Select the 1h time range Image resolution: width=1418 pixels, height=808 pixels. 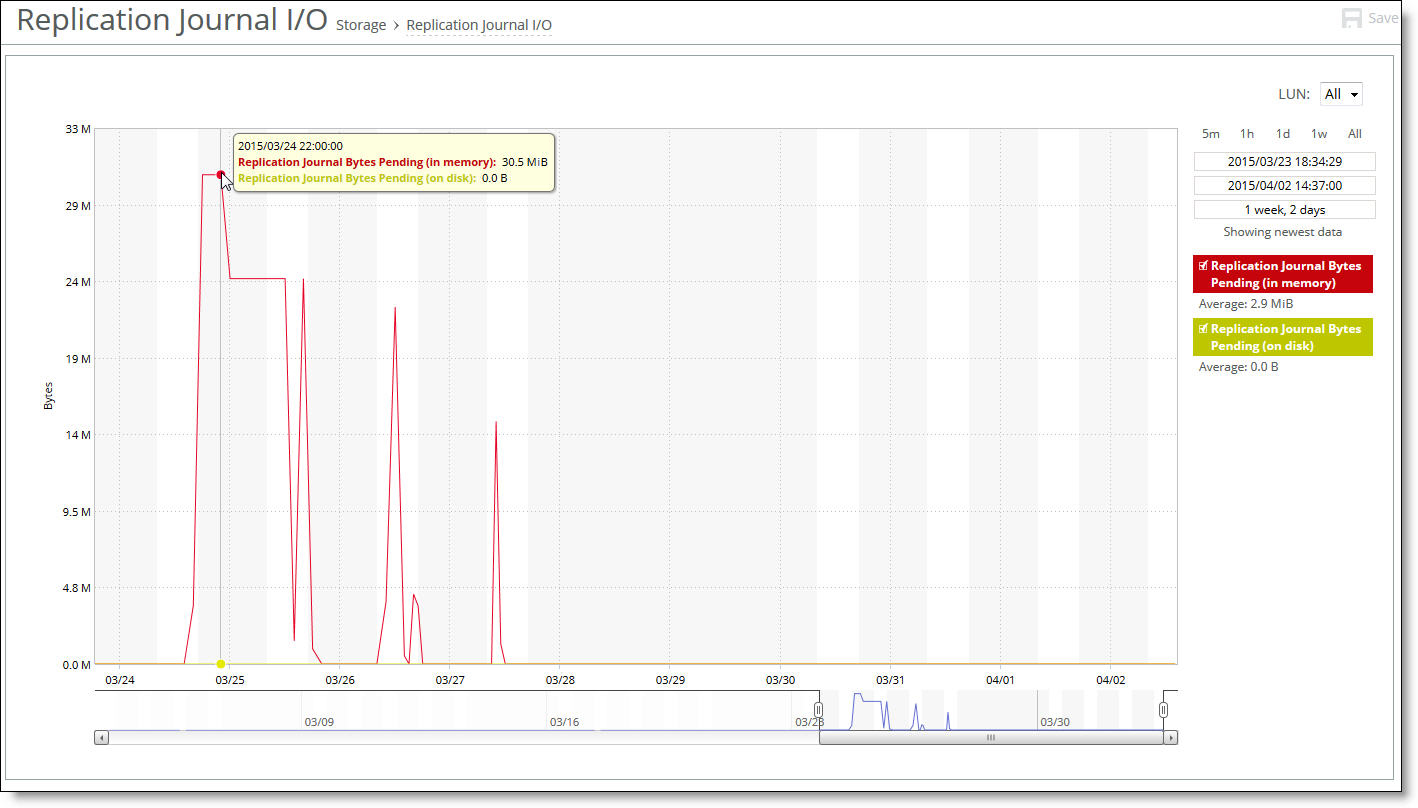[1246, 133]
